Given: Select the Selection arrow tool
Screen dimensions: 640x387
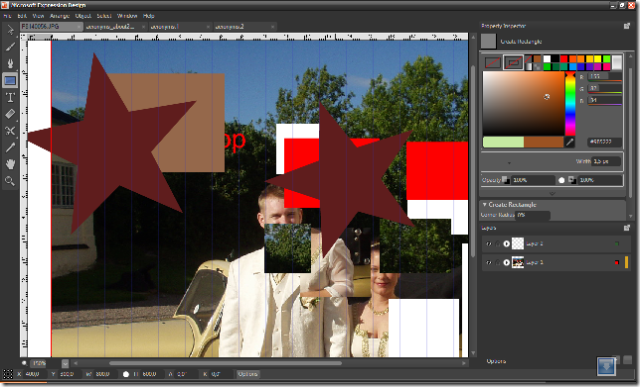Looking at the screenshot, I should coord(10,30).
